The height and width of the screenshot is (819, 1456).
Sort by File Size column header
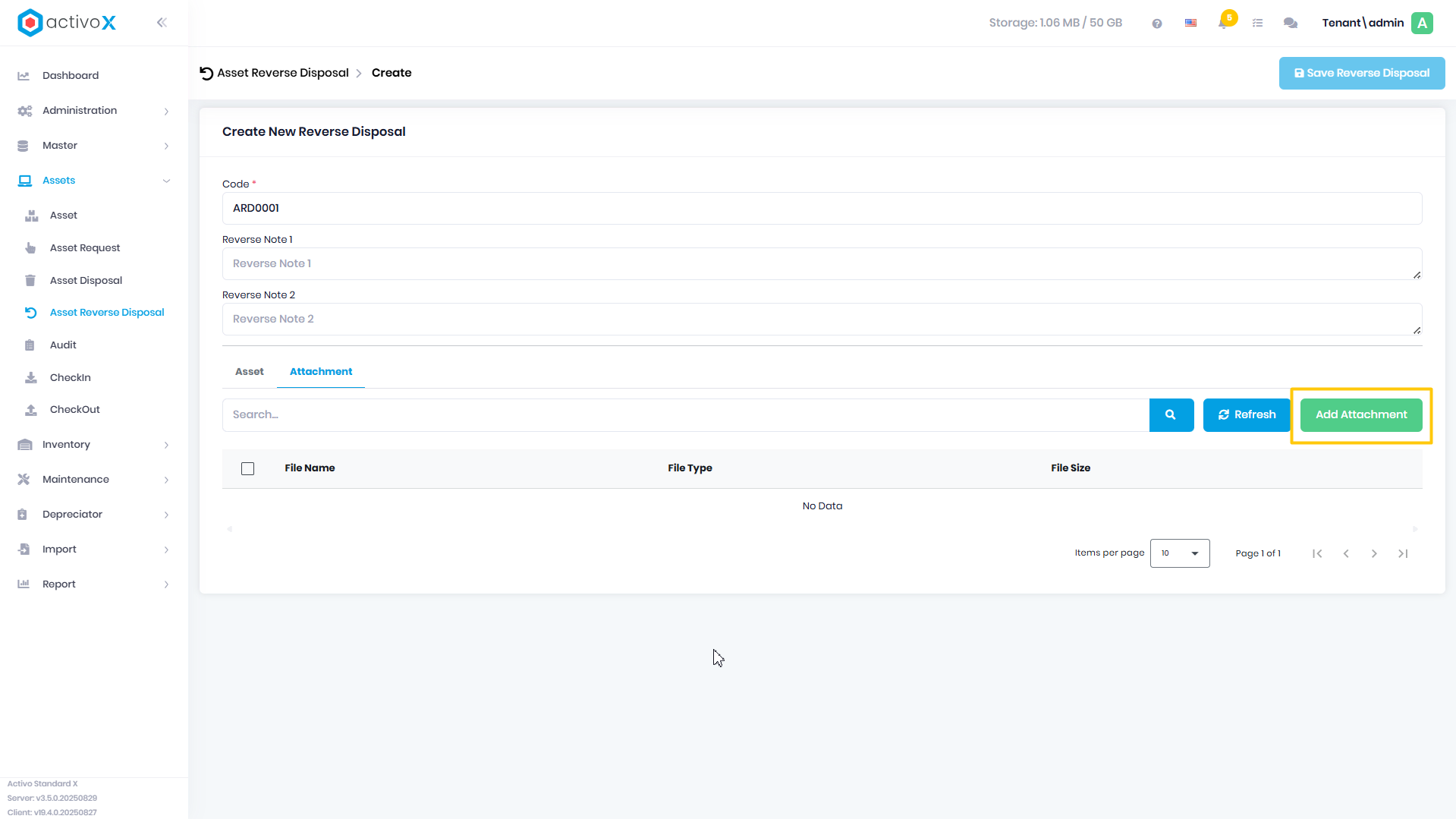[1071, 468]
